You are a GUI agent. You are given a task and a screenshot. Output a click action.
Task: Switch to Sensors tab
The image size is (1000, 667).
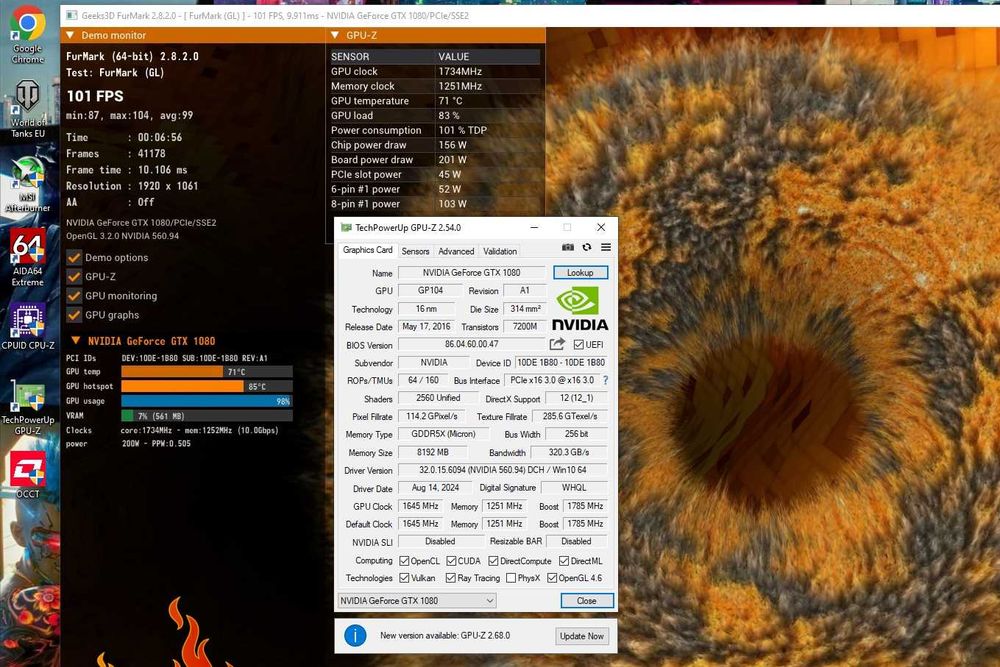point(415,251)
